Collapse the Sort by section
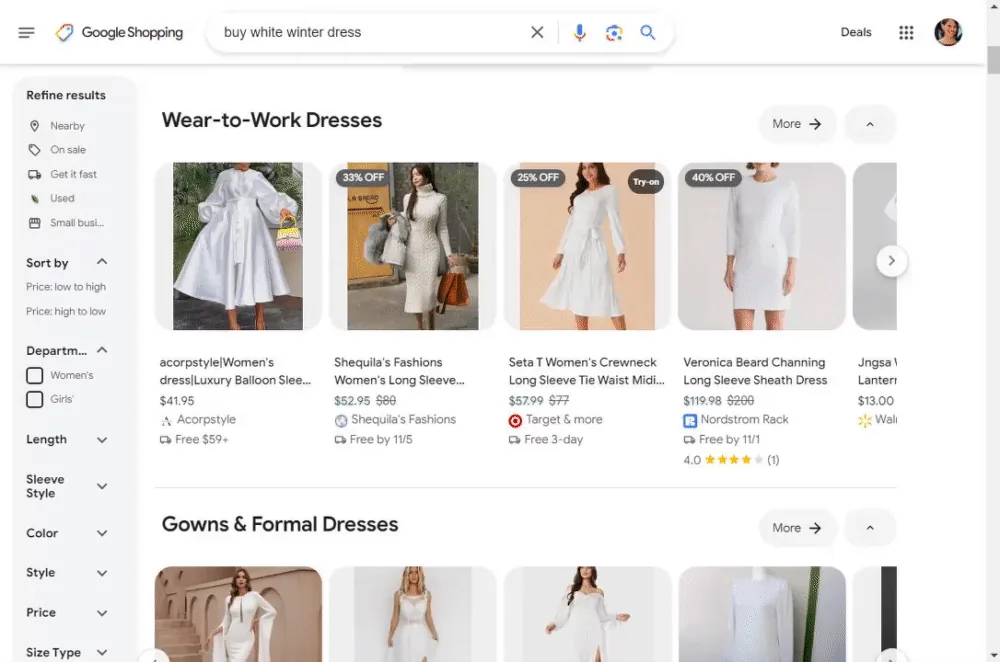Image resolution: width=1000 pixels, height=662 pixels. (101, 262)
